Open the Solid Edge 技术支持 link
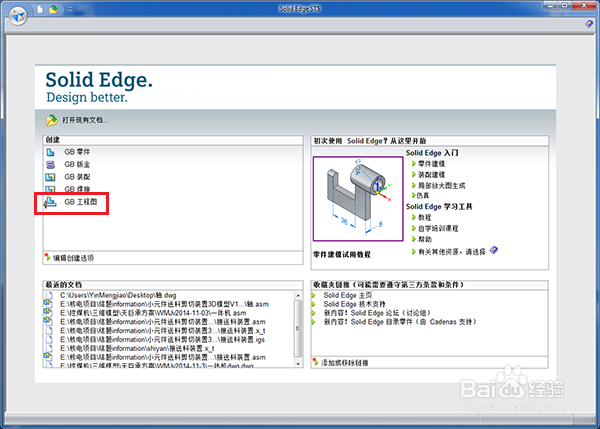 point(354,304)
